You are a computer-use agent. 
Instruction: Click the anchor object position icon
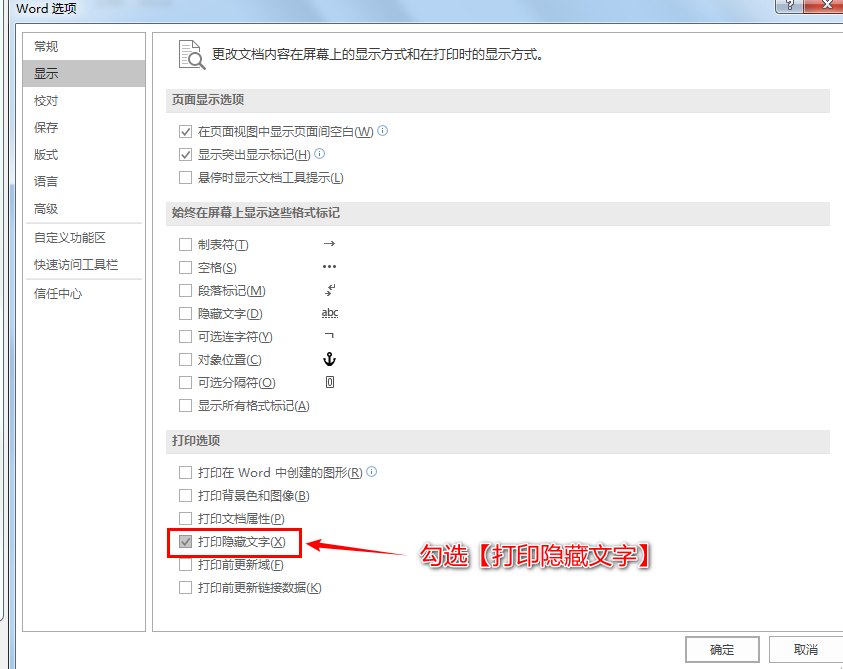tap(330, 359)
